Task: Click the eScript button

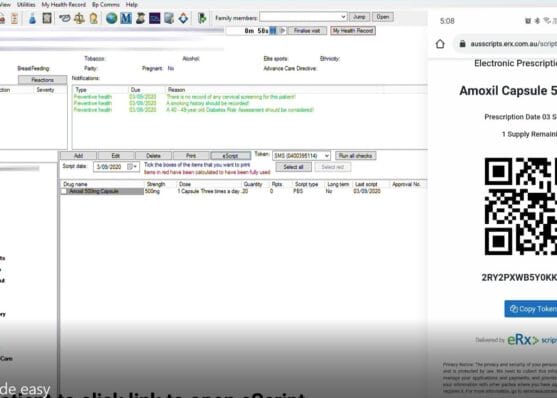Action: point(230,156)
